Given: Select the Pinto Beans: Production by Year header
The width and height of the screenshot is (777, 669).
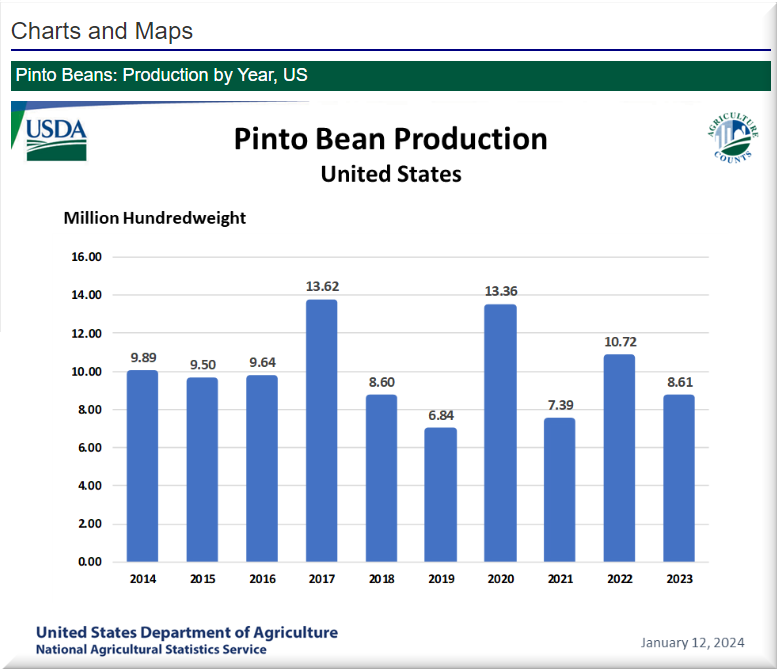Looking at the screenshot, I should [162, 76].
